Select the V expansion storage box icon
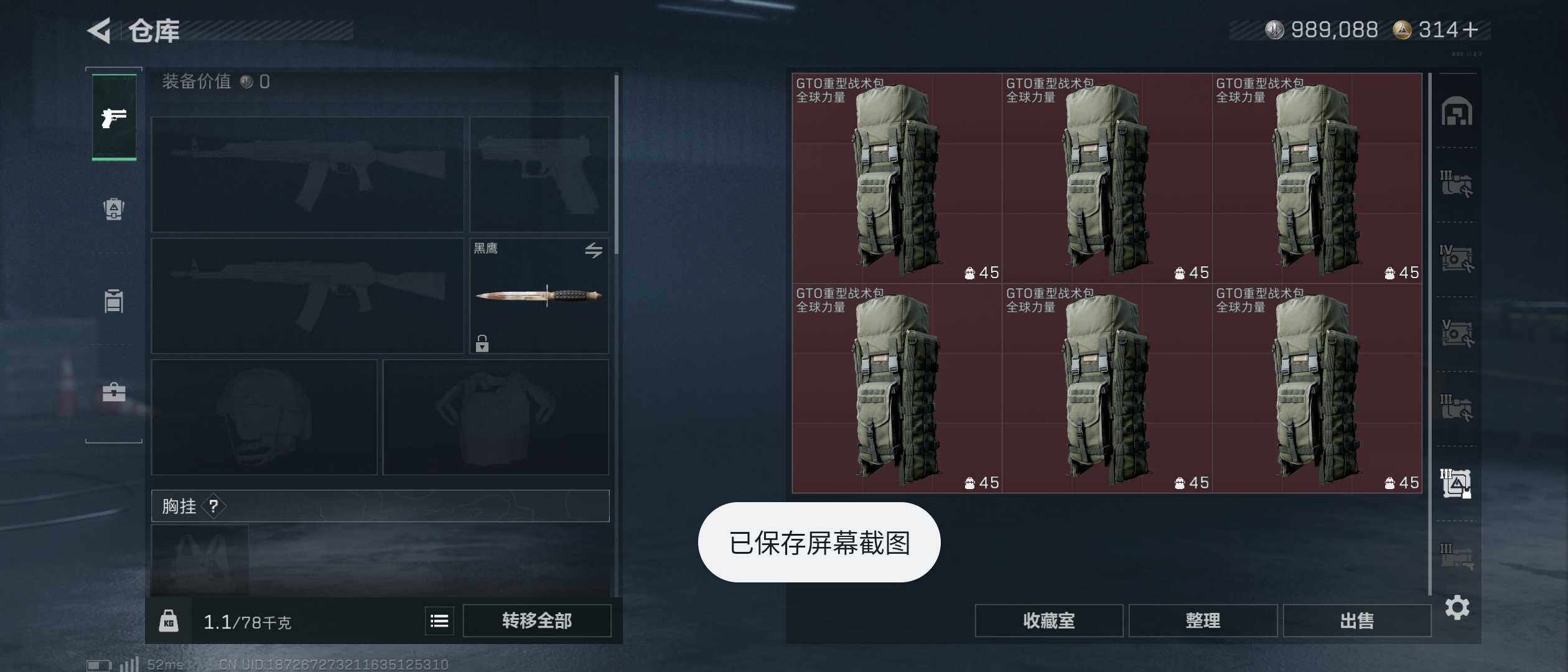Image resolution: width=1568 pixels, height=672 pixels. point(1457,333)
